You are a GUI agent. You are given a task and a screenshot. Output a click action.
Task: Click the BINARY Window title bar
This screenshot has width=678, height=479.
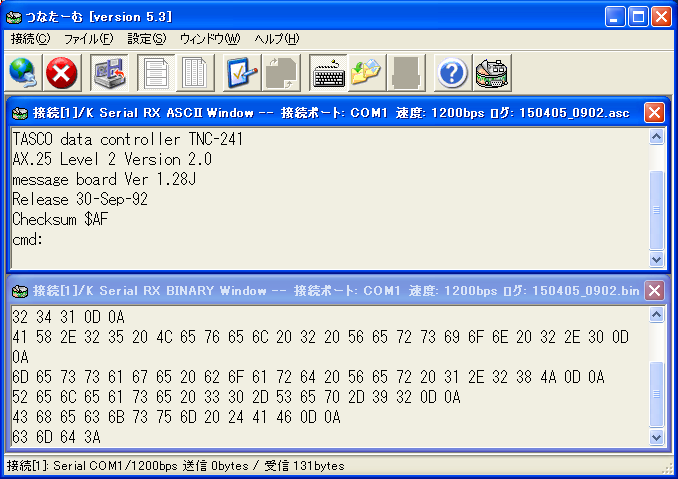coord(336,291)
